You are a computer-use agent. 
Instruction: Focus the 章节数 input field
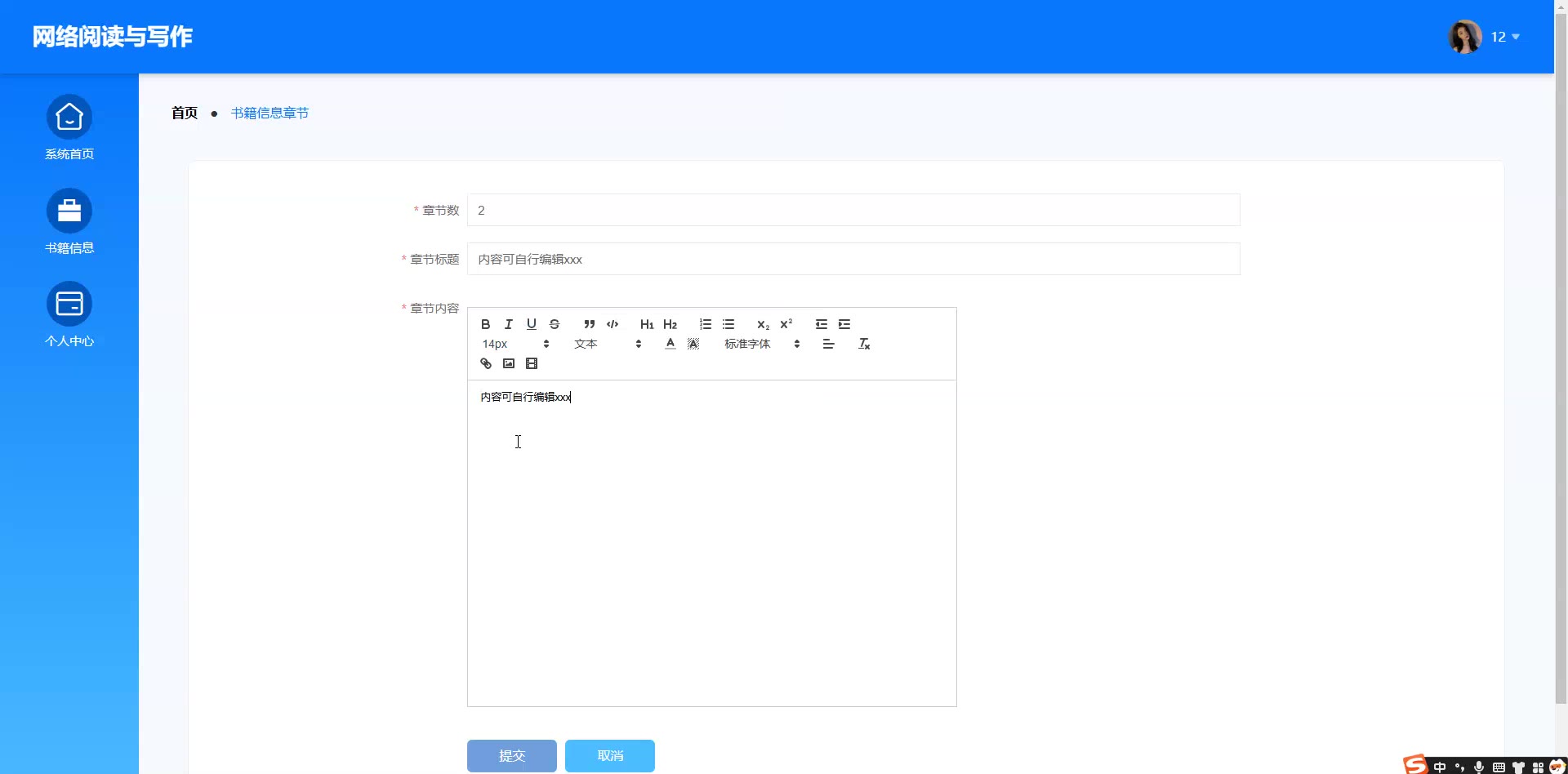coord(853,210)
